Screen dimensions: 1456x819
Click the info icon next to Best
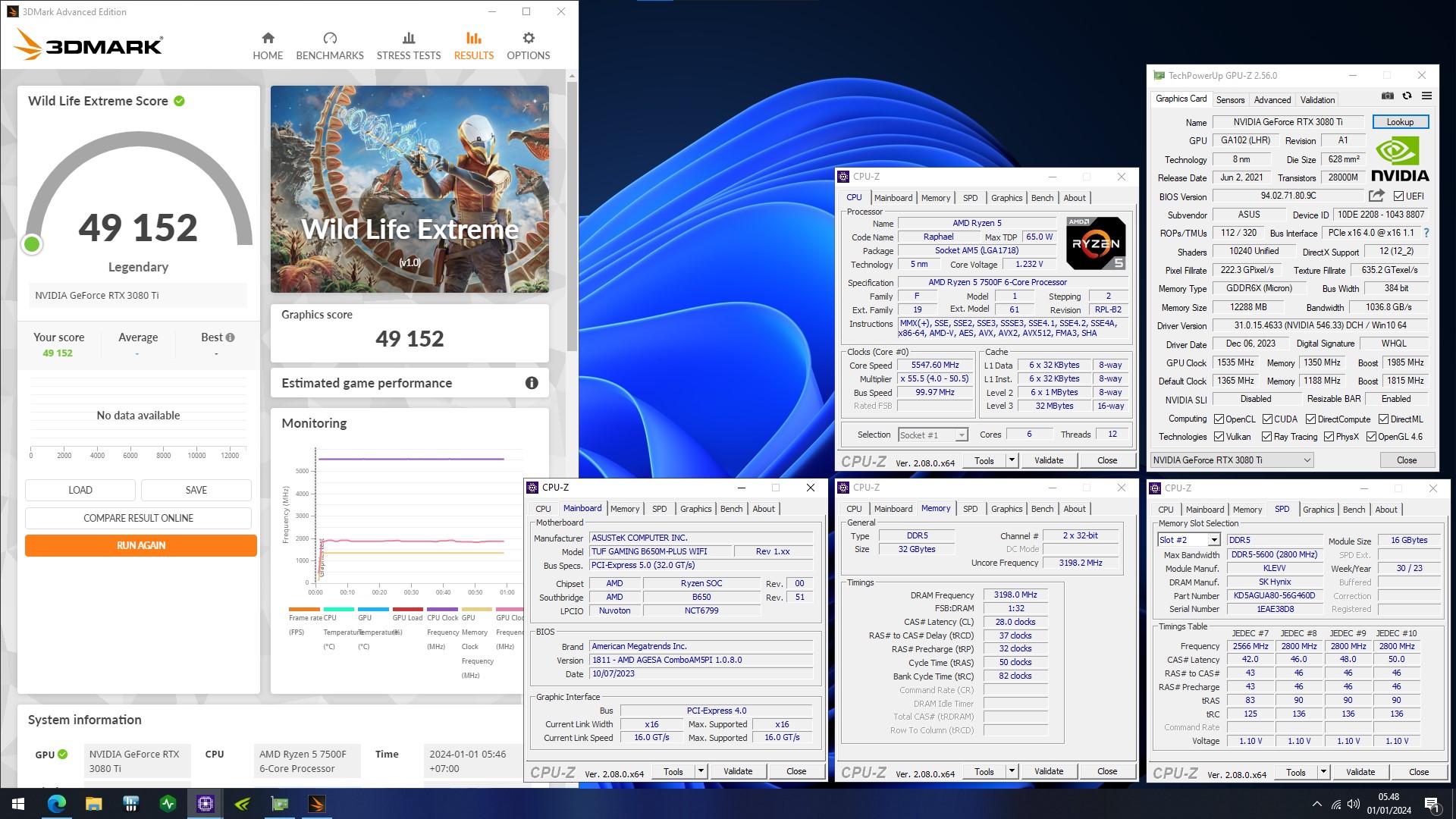click(x=230, y=337)
